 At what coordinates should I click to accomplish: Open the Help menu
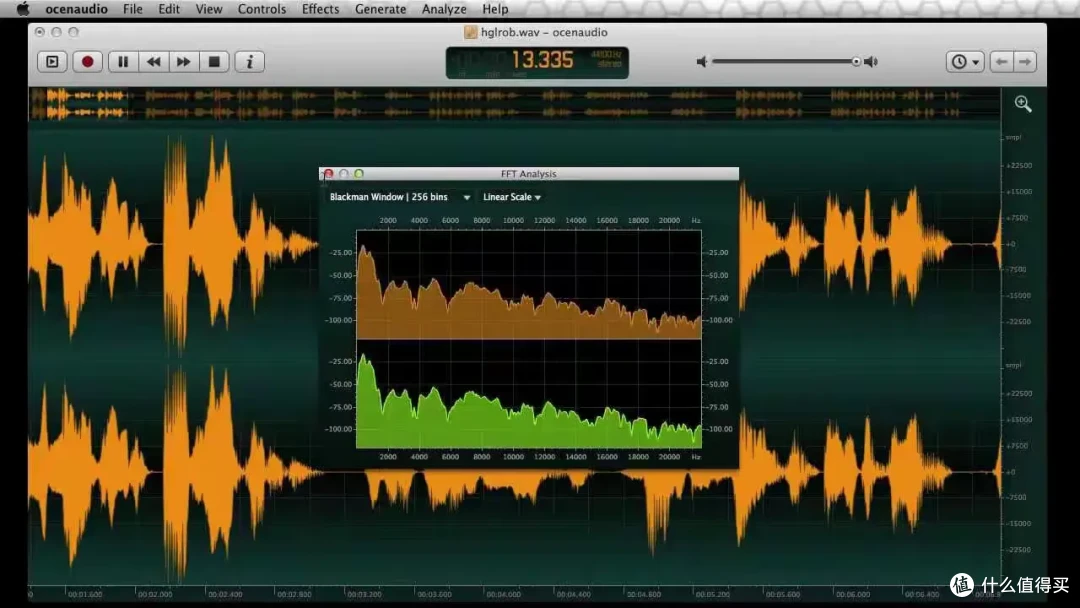(495, 9)
